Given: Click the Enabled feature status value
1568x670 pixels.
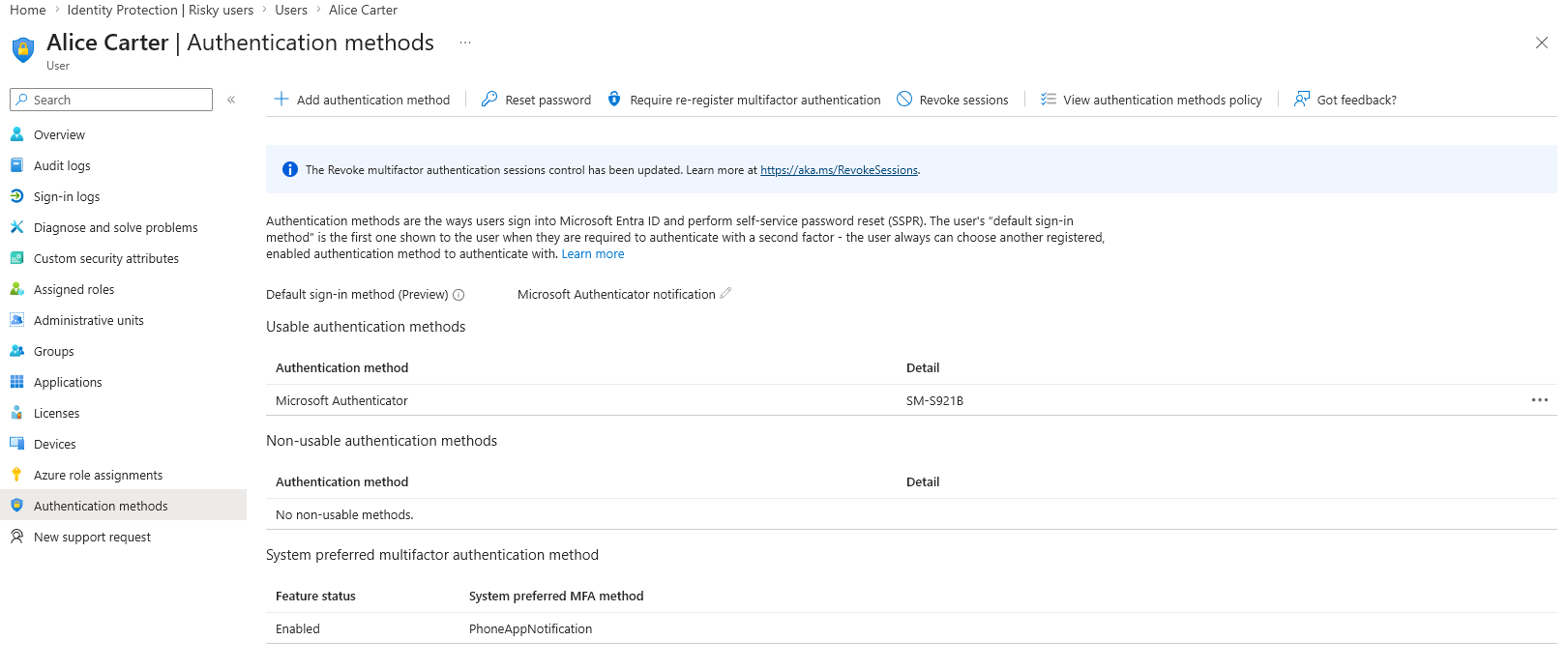Looking at the screenshot, I should point(298,629).
